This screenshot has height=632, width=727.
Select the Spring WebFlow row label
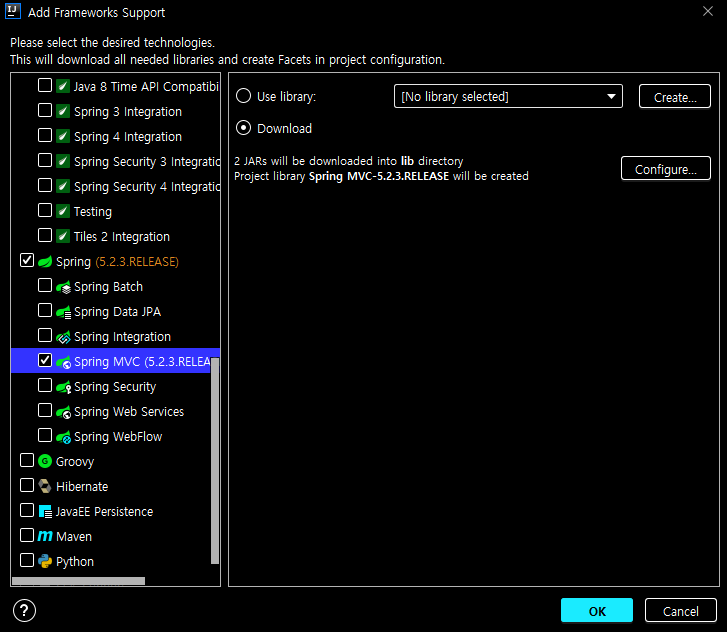(118, 437)
